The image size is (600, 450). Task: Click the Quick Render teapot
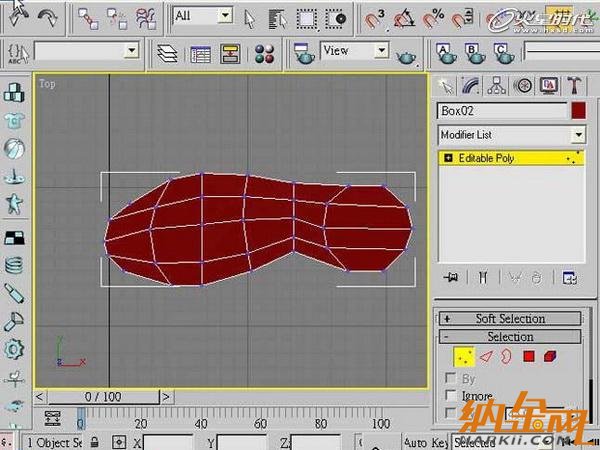[x=406, y=57]
